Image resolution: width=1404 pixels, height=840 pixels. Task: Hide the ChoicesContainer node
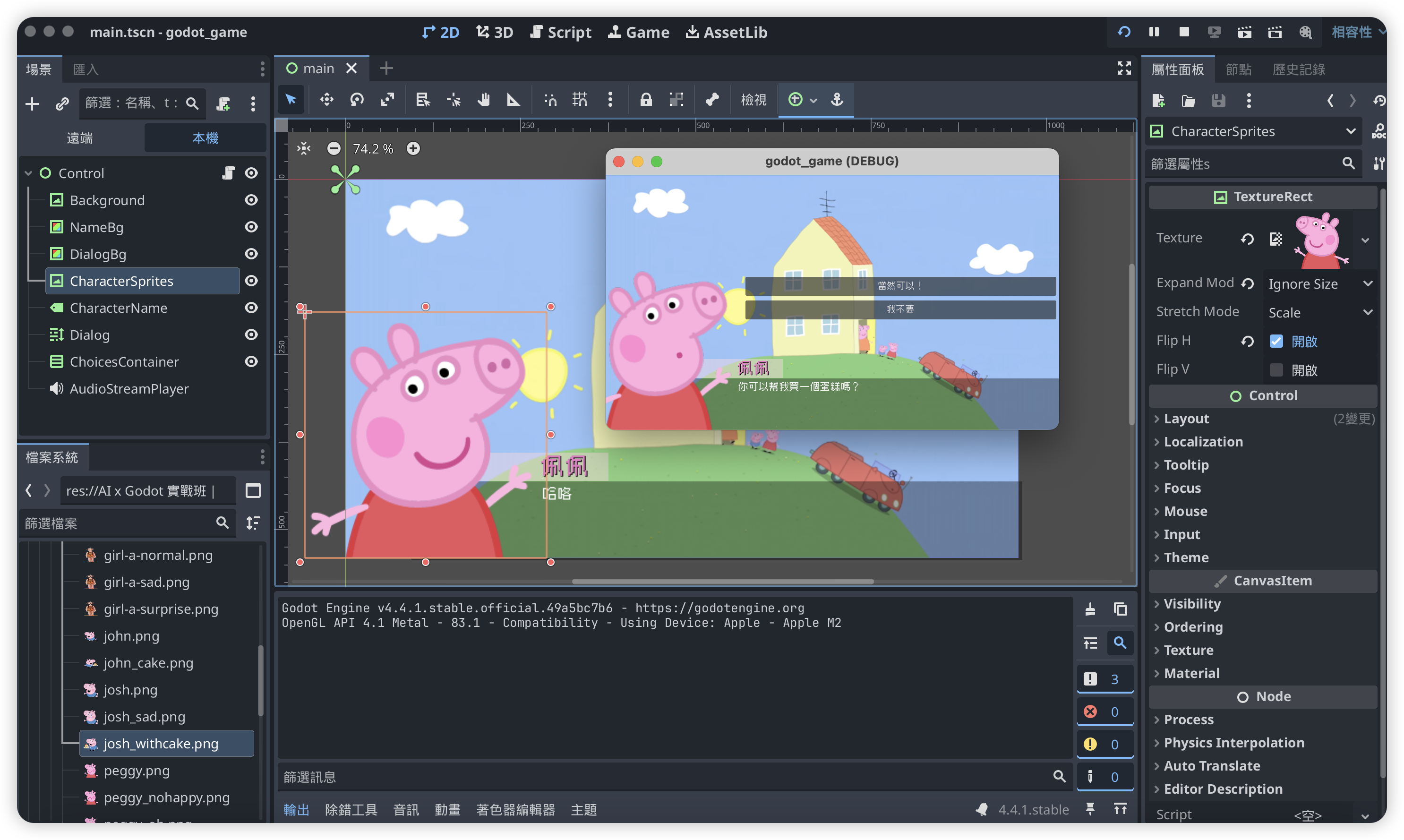[251, 362]
